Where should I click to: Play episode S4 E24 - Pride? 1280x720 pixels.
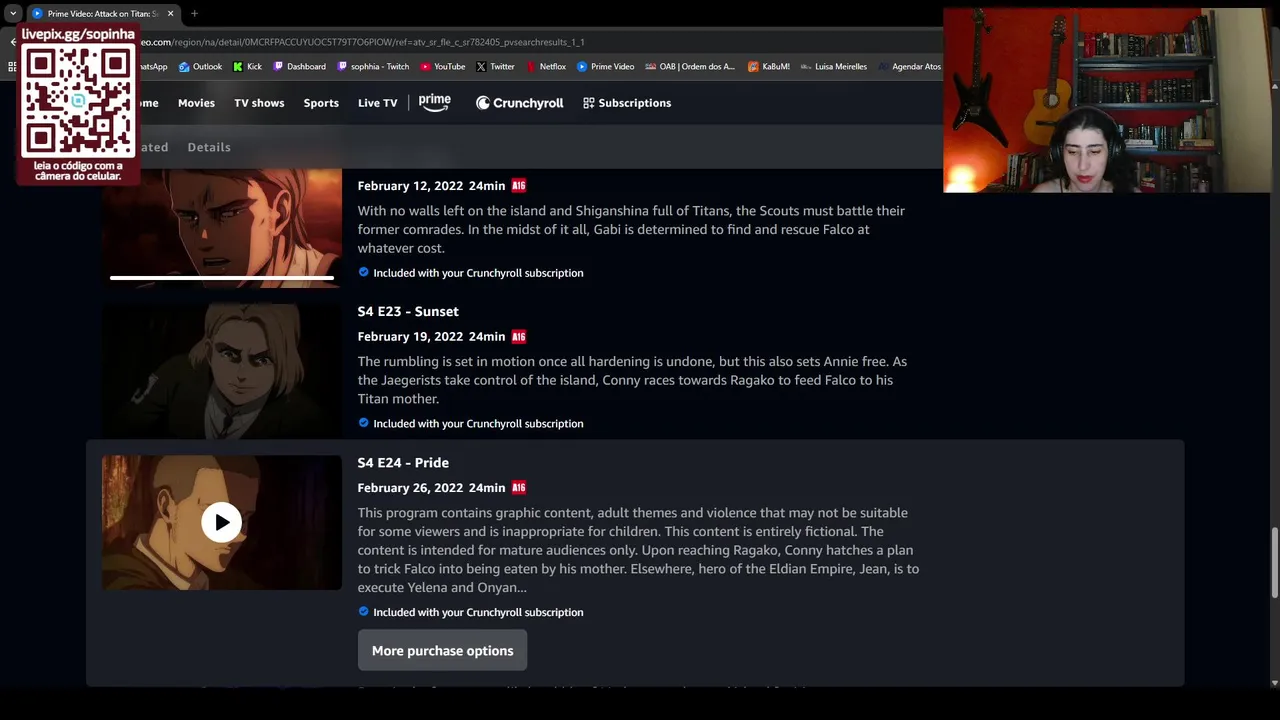tap(221, 522)
